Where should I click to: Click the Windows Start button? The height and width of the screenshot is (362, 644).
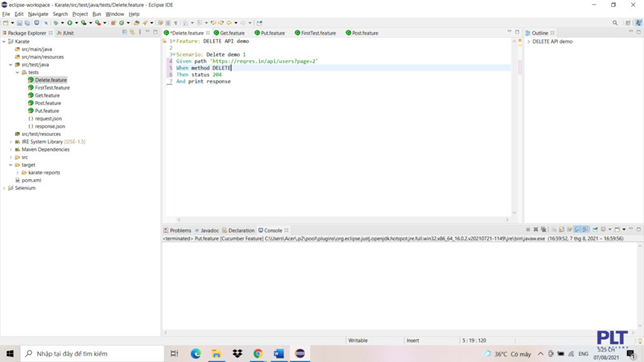coord(10,353)
